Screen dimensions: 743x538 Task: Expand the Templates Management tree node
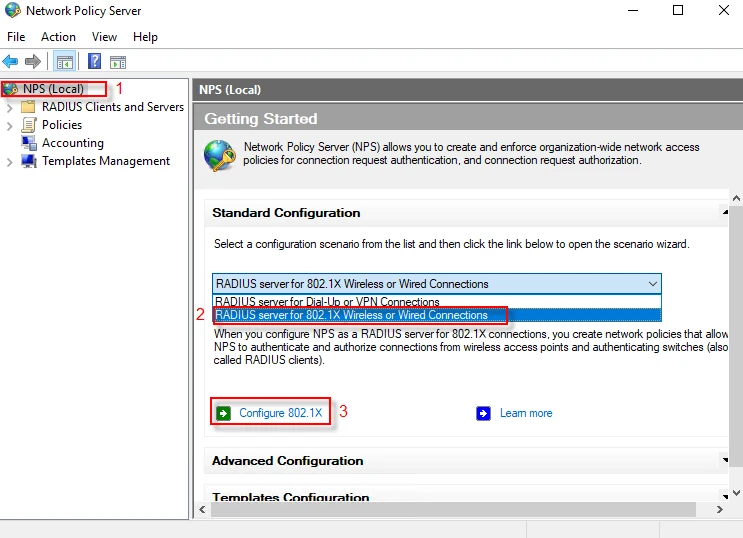10,161
